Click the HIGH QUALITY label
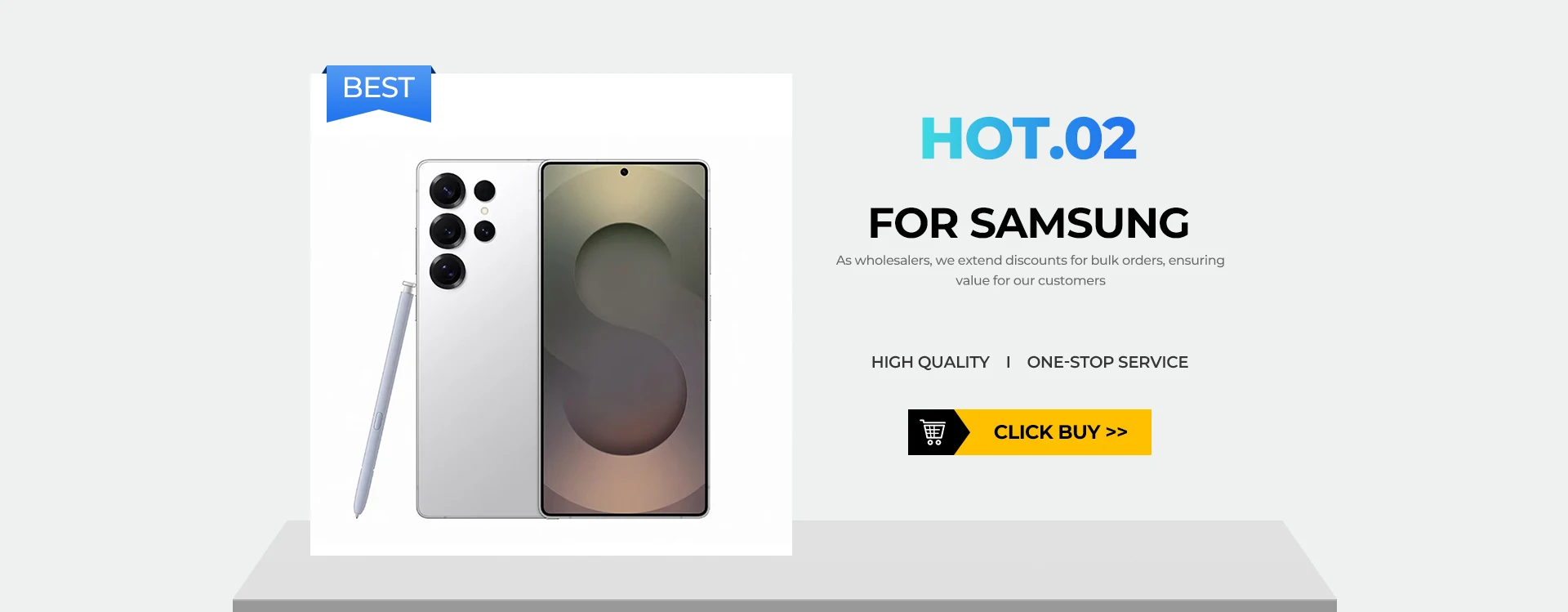Viewport: 1568px width, 612px height. pyautogui.click(x=930, y=362)
